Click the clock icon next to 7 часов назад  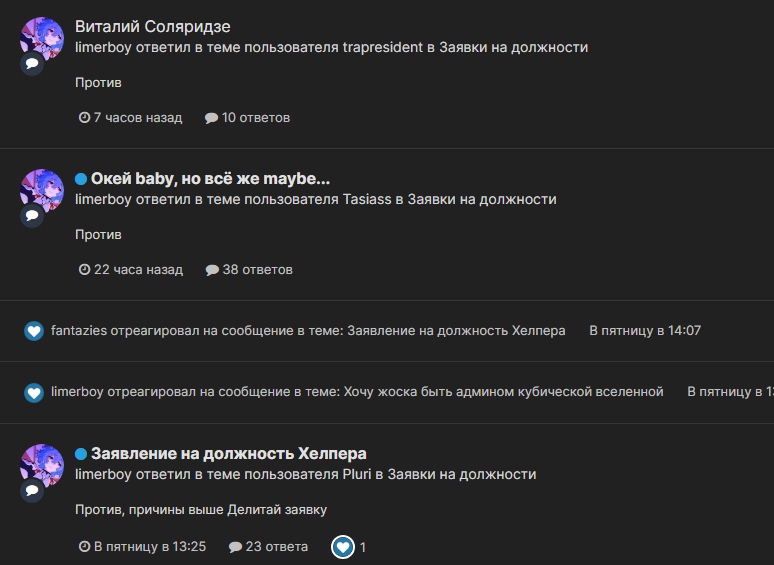pyautogui.click(x=84, y=118)
